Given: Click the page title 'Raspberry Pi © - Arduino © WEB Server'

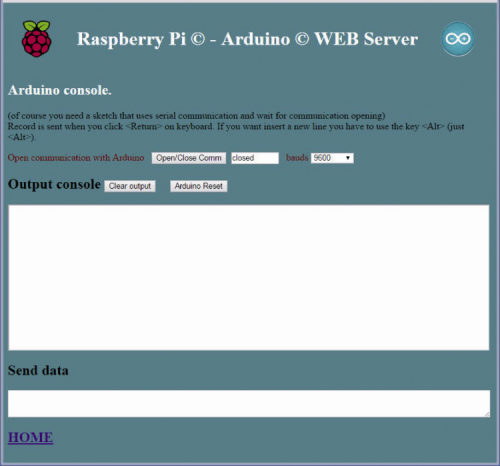Looking at the screenshot, I should click(247, 39).
